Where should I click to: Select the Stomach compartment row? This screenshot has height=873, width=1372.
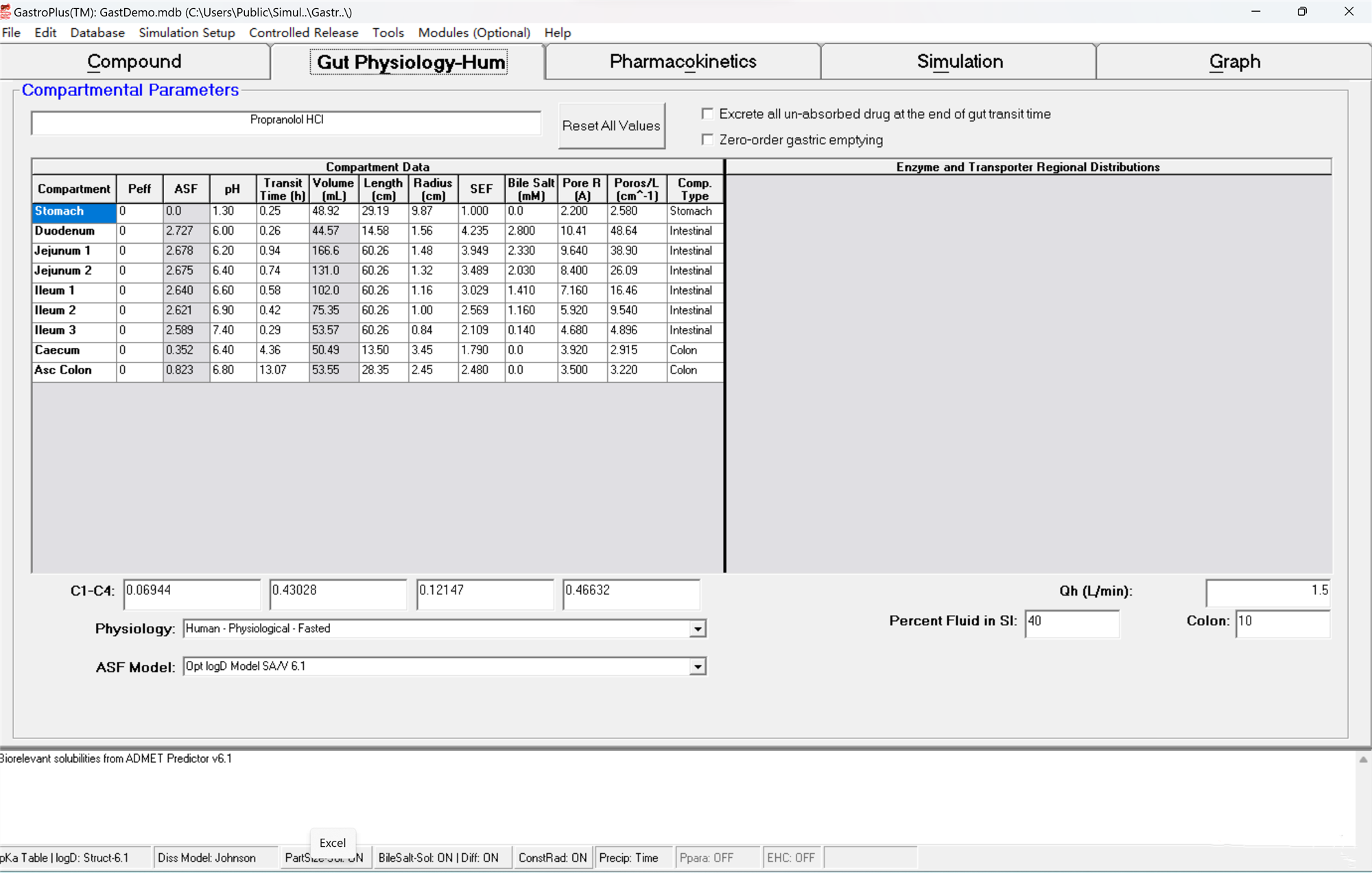coord(74,211)
